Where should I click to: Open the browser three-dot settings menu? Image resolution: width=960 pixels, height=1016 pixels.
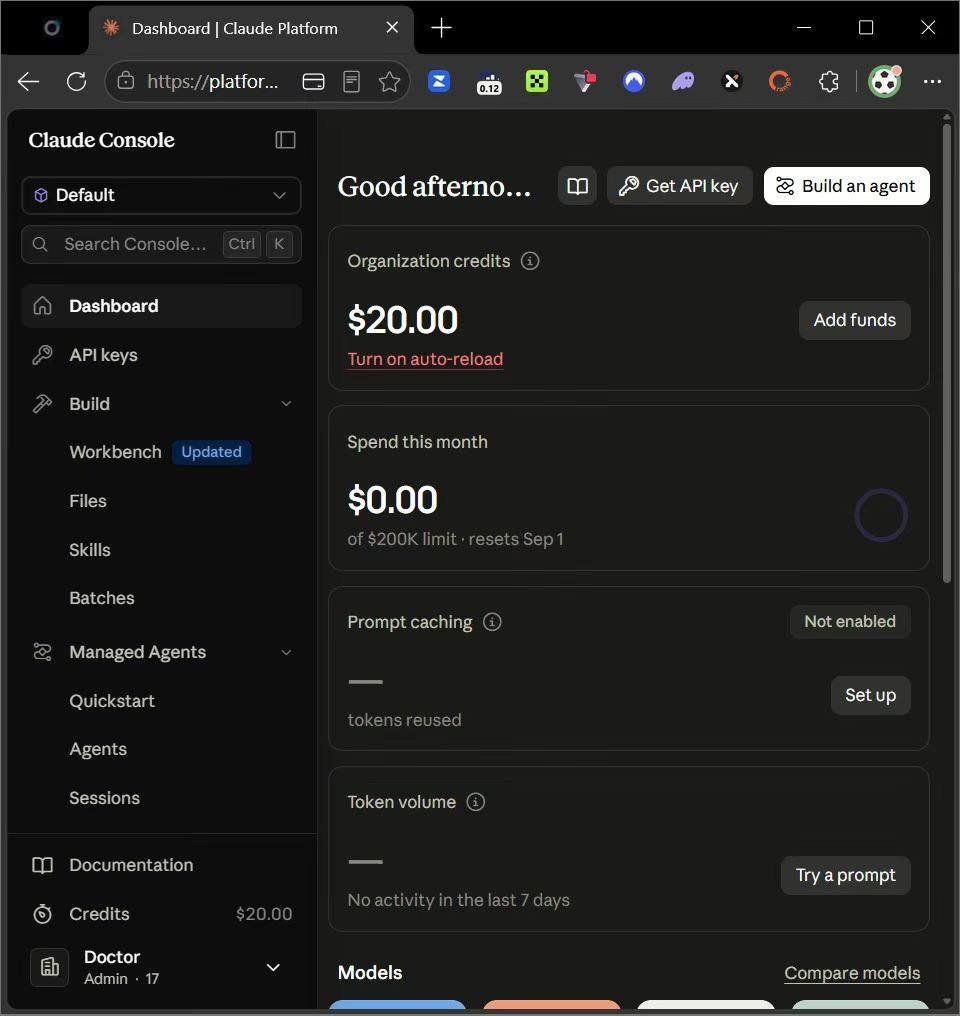(932, 82)
